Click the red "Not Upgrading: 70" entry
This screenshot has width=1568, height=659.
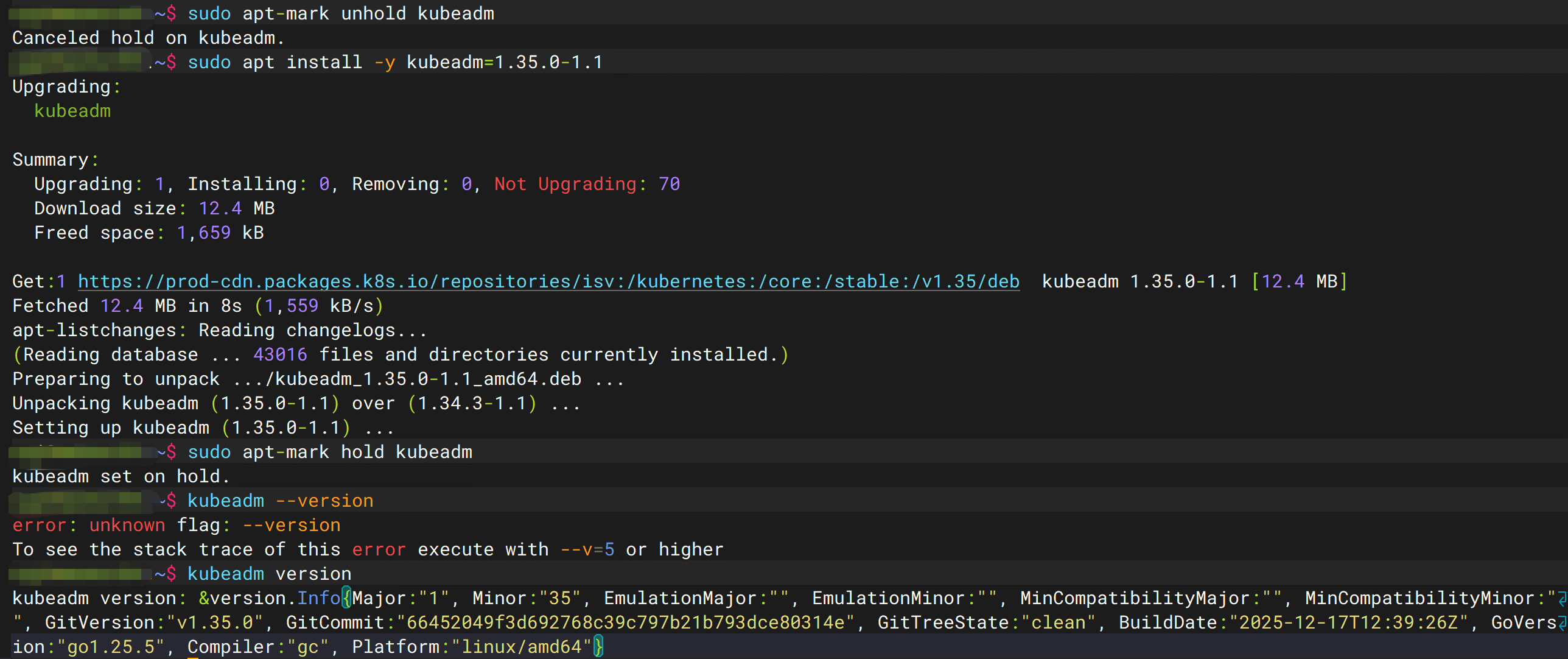587,184
